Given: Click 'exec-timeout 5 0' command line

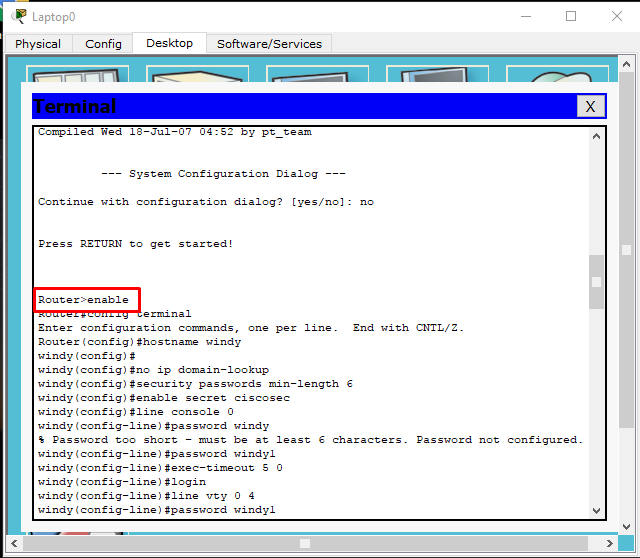Looking at the screenshot, I should [160, 468].
